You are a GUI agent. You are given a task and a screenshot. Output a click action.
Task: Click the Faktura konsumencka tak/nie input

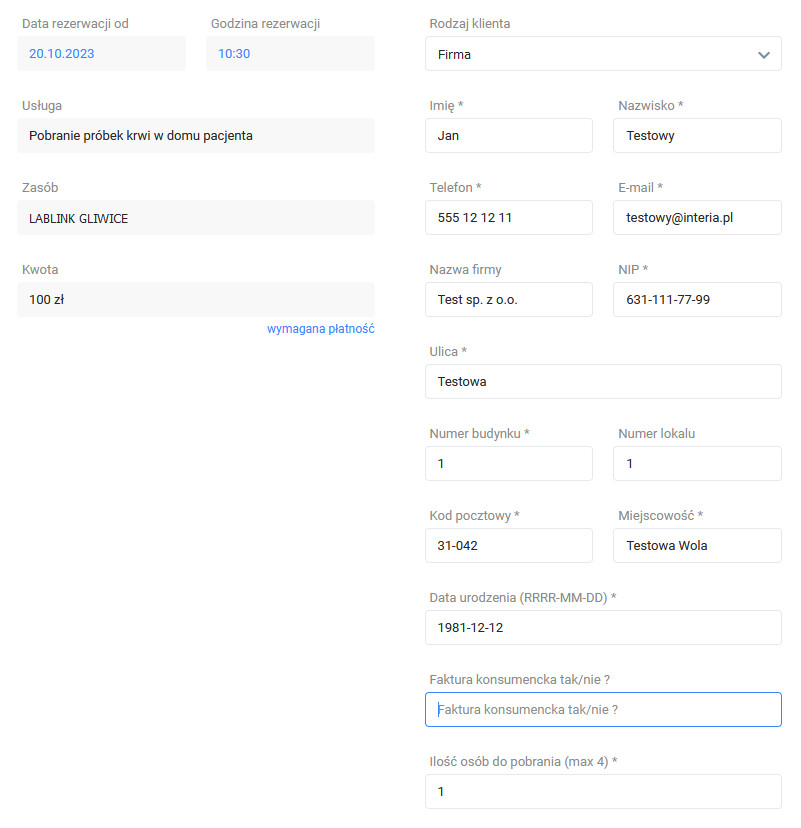(x=603, y=710)
